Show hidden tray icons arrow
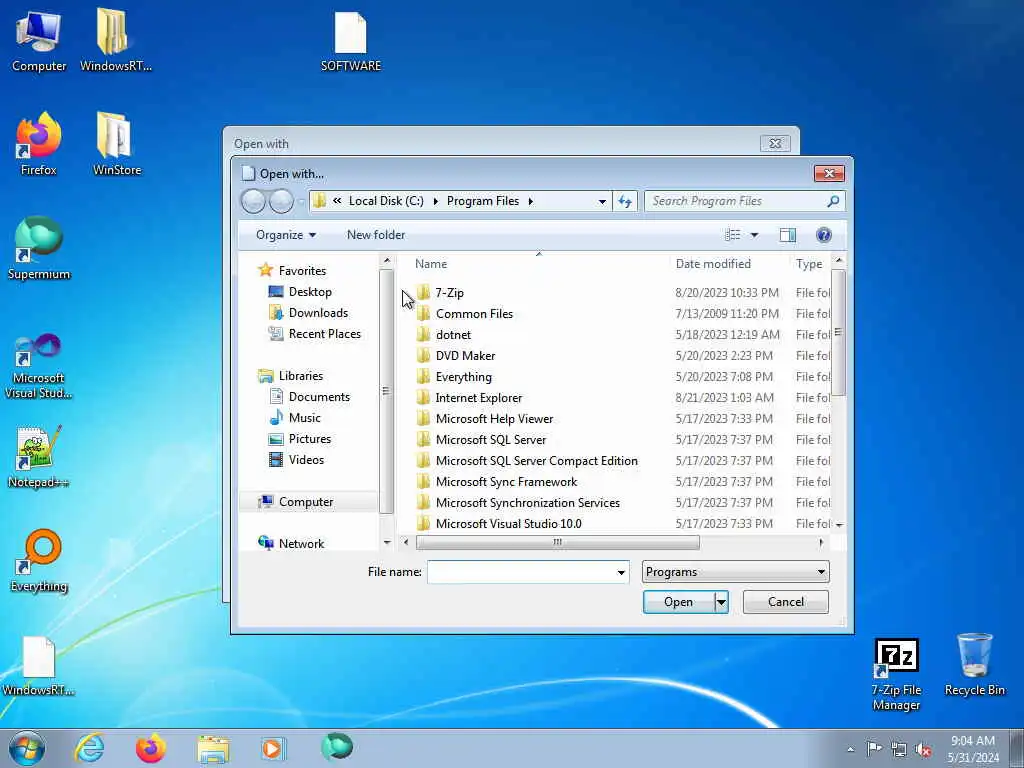The width and height of the screenshot is (1024, 768). (850, 750)
